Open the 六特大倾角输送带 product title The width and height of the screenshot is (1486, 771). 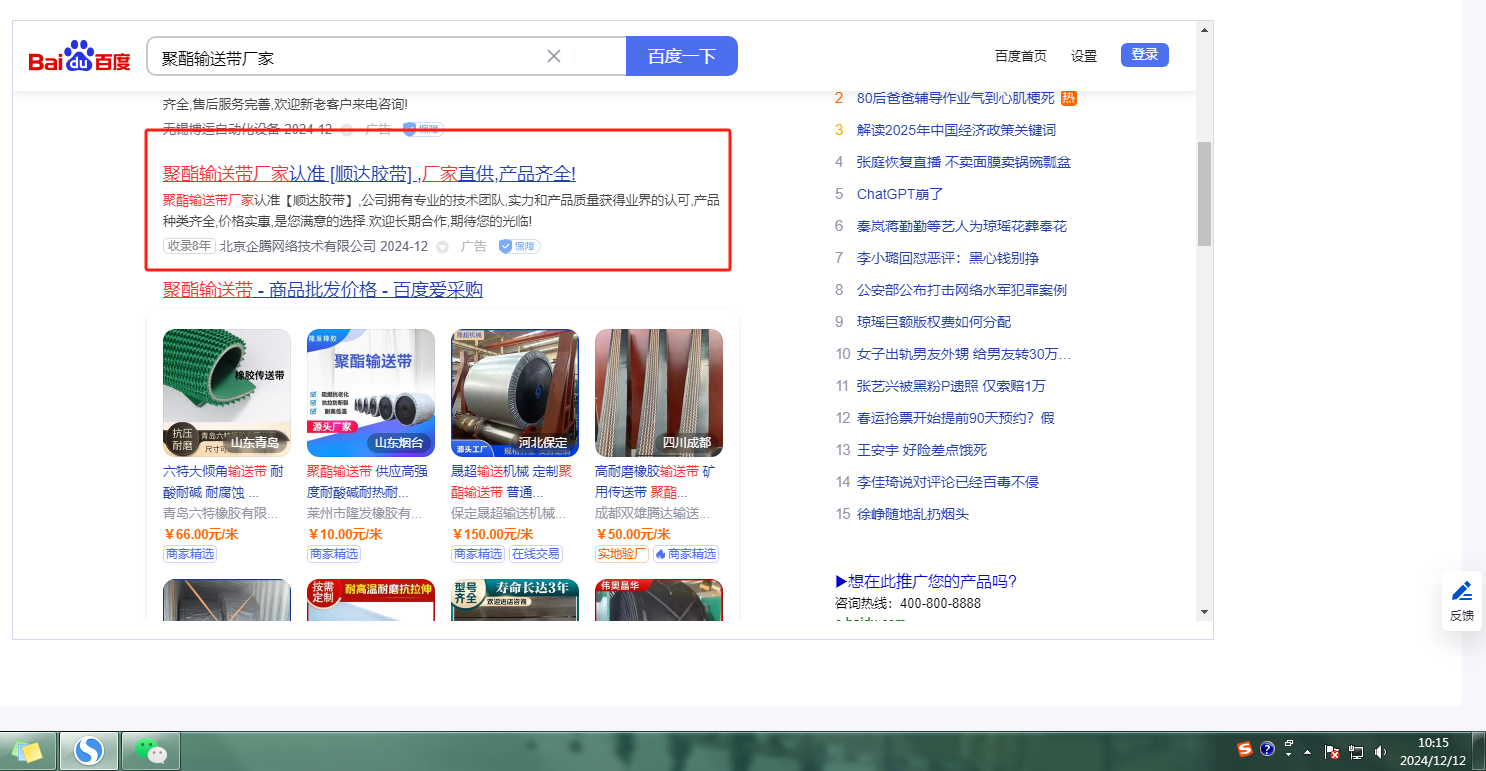point(223,482)
